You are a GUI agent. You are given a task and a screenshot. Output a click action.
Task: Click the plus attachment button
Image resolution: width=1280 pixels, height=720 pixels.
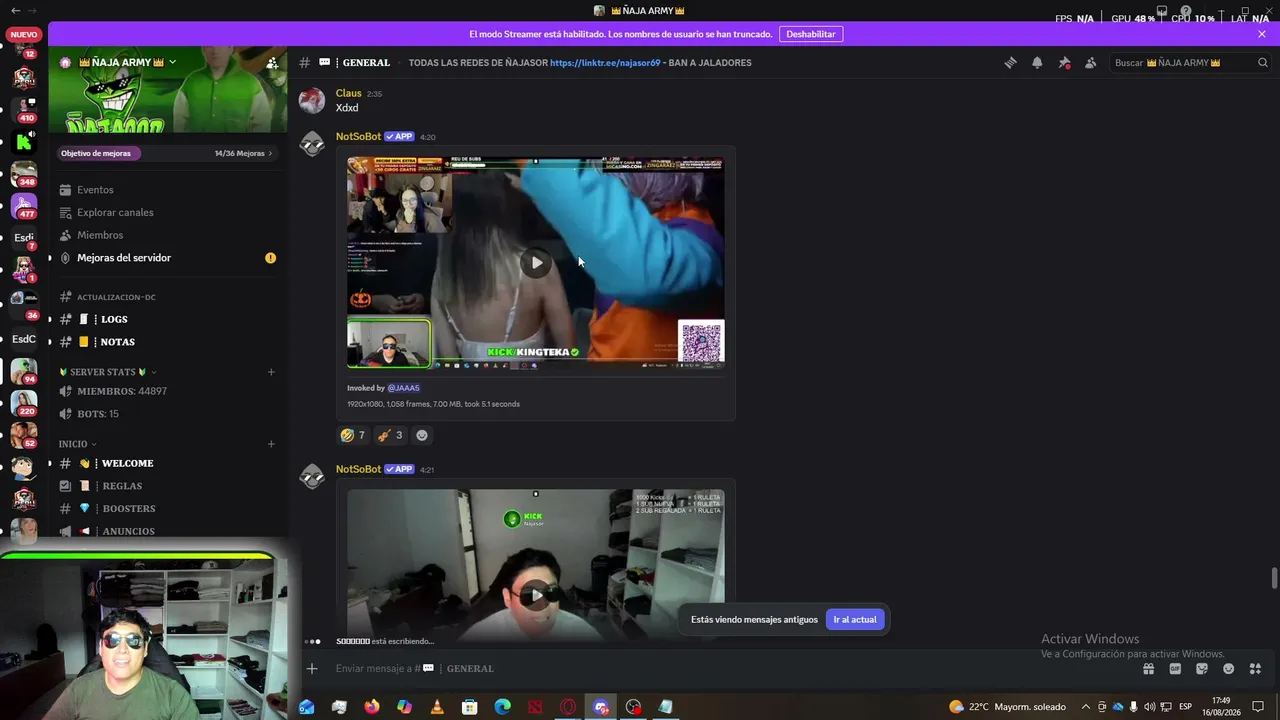(x=312, y=668)
